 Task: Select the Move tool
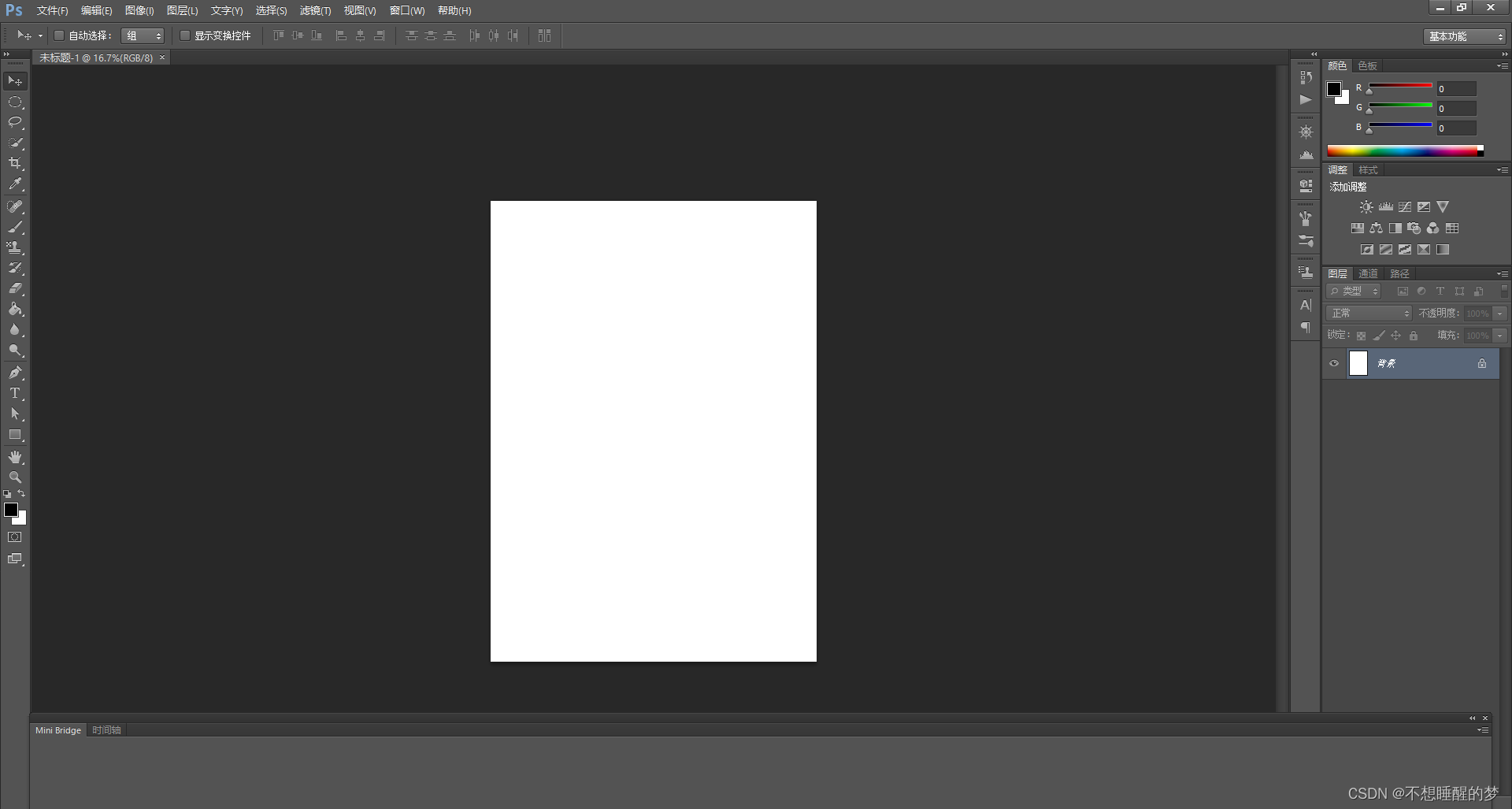point(15,81)
